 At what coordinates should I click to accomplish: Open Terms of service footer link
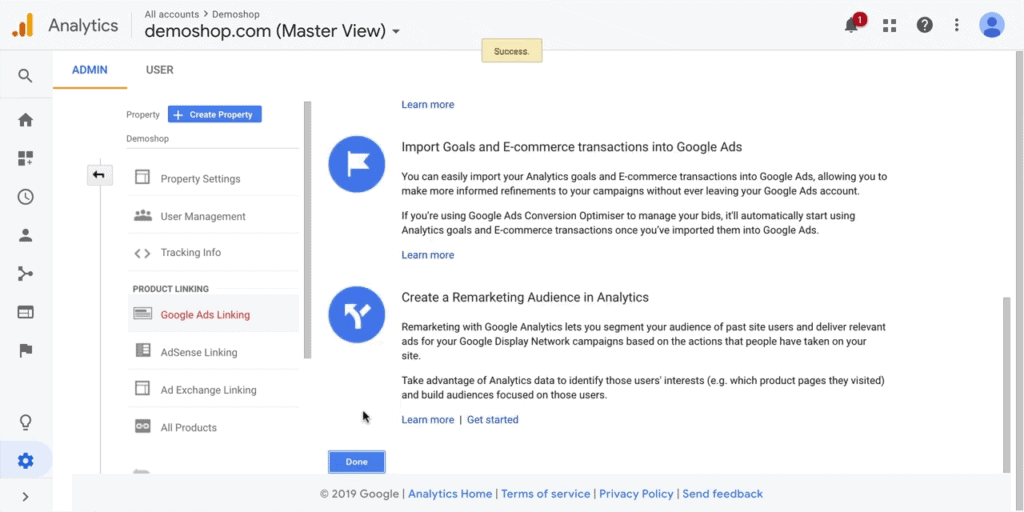(x=545, y=494)
